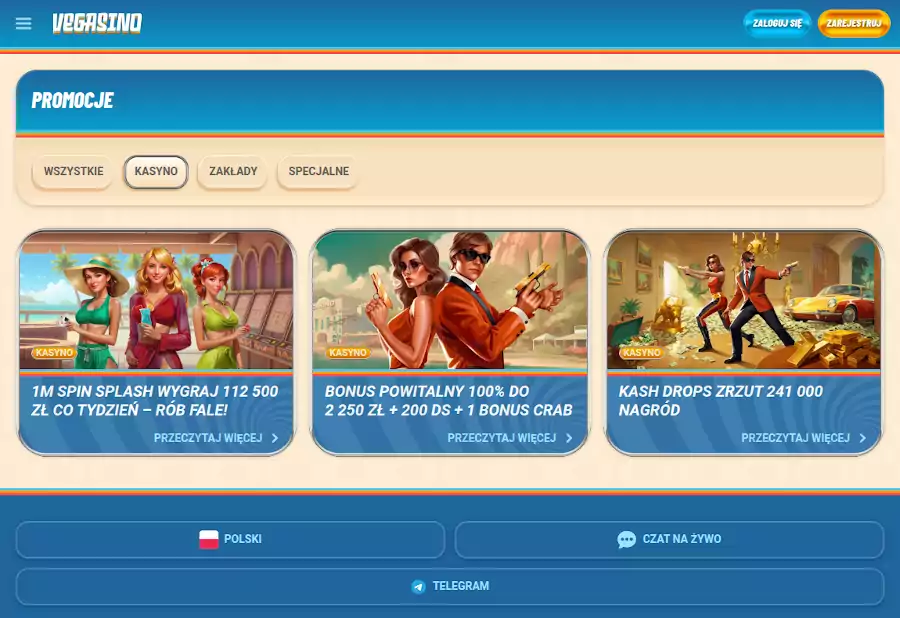Click the Zaloguj się button
900x618 pixels.
click(x=777, y=23)
